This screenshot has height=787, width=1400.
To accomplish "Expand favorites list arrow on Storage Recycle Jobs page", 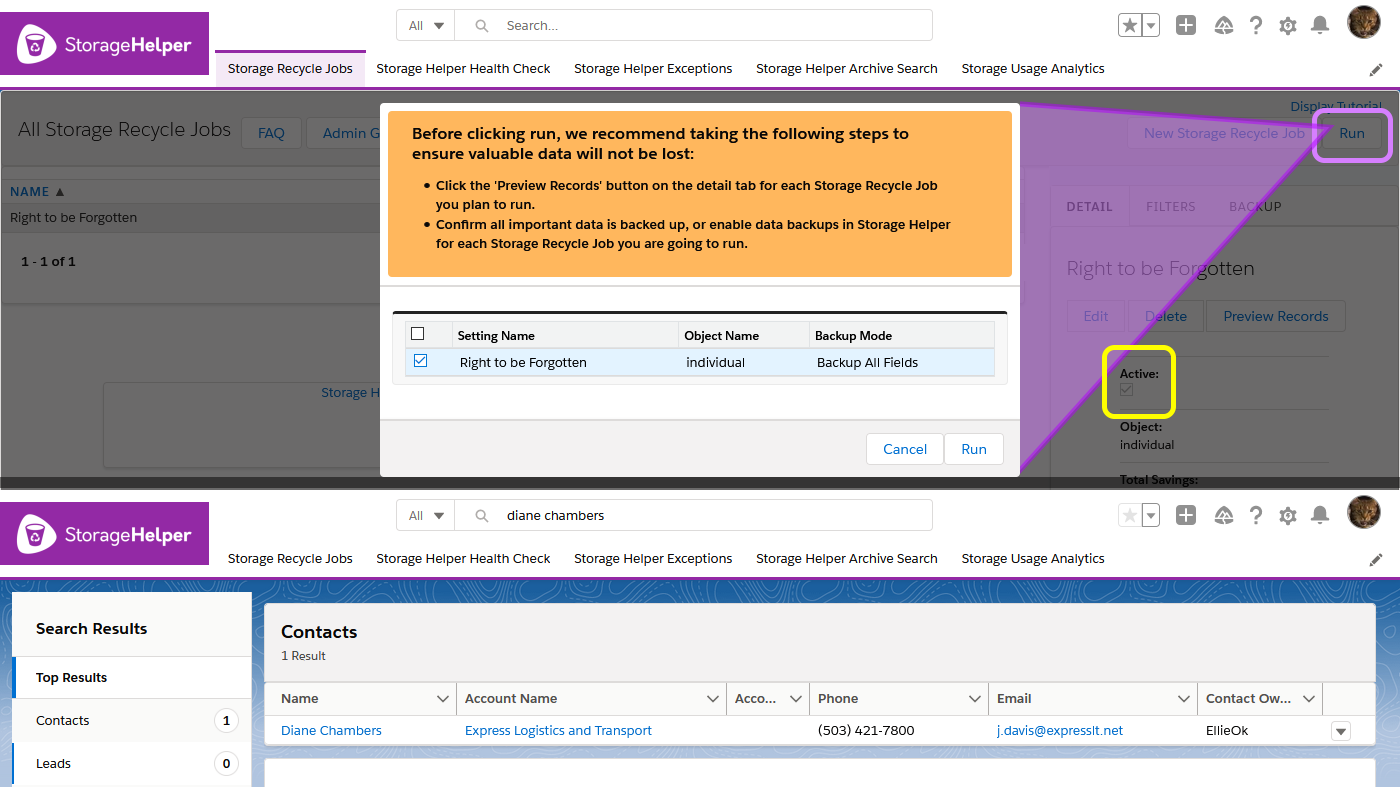I will pyautogui.click(x=1151, y=26).
